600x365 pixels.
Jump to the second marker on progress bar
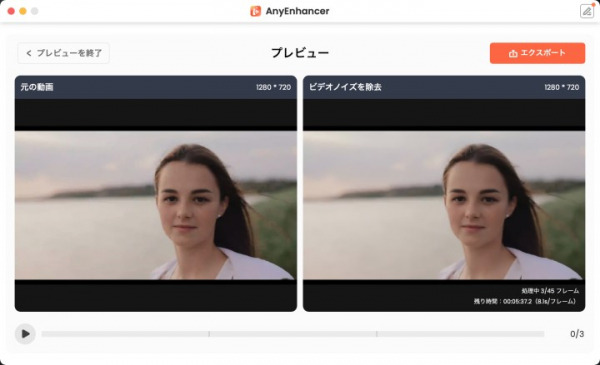(377, 334)
